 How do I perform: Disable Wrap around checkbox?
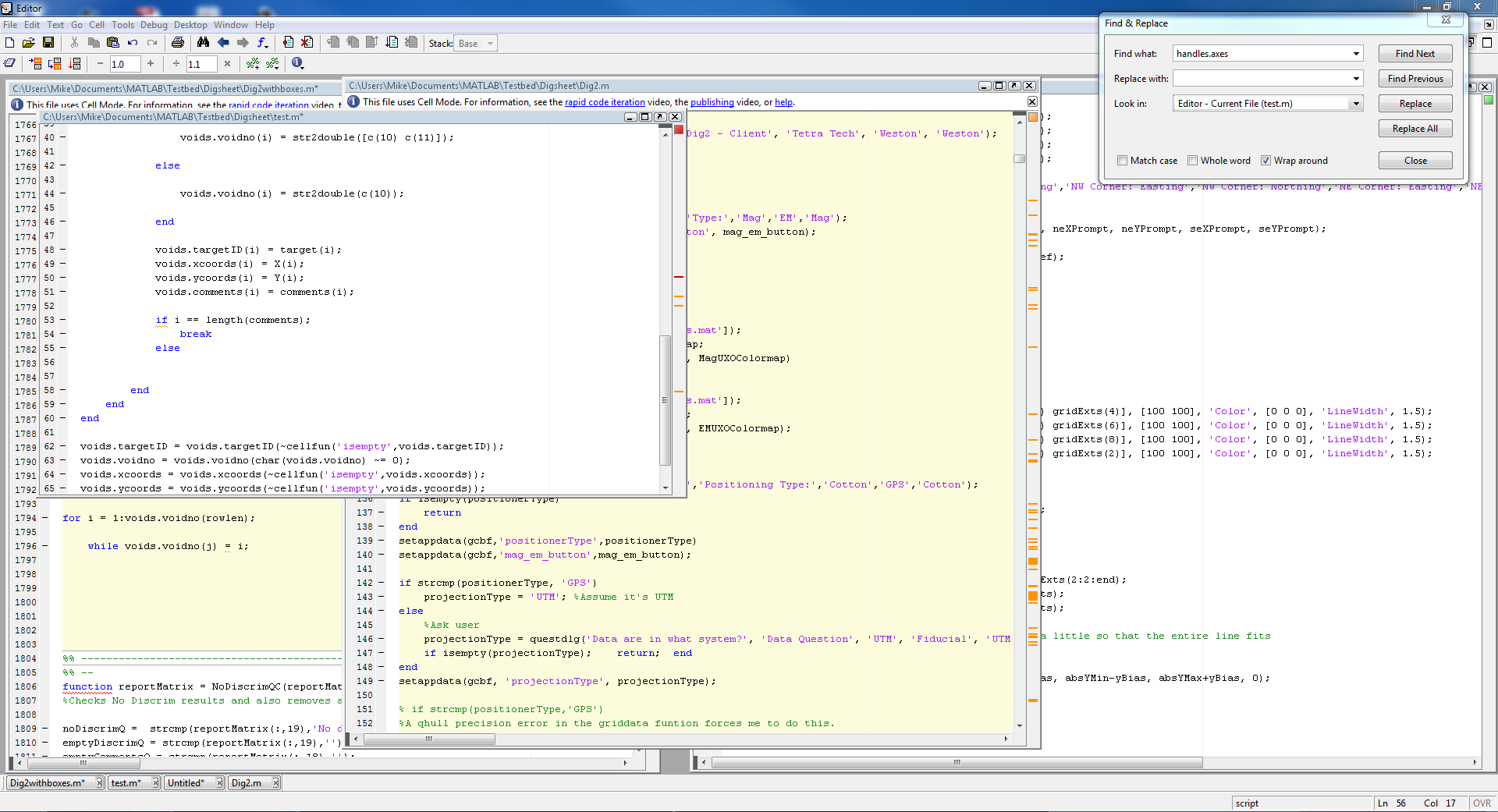(1265, 161)
